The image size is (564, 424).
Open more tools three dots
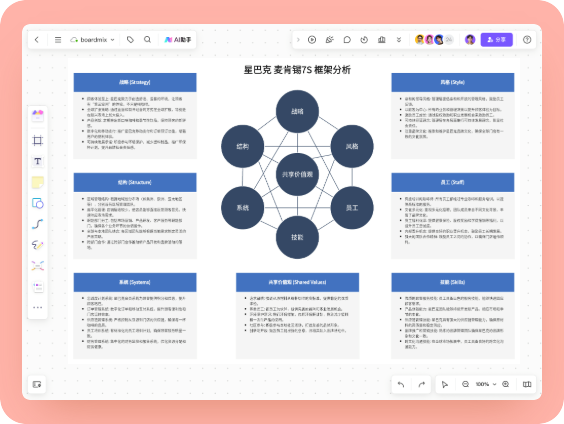[38, 307]
